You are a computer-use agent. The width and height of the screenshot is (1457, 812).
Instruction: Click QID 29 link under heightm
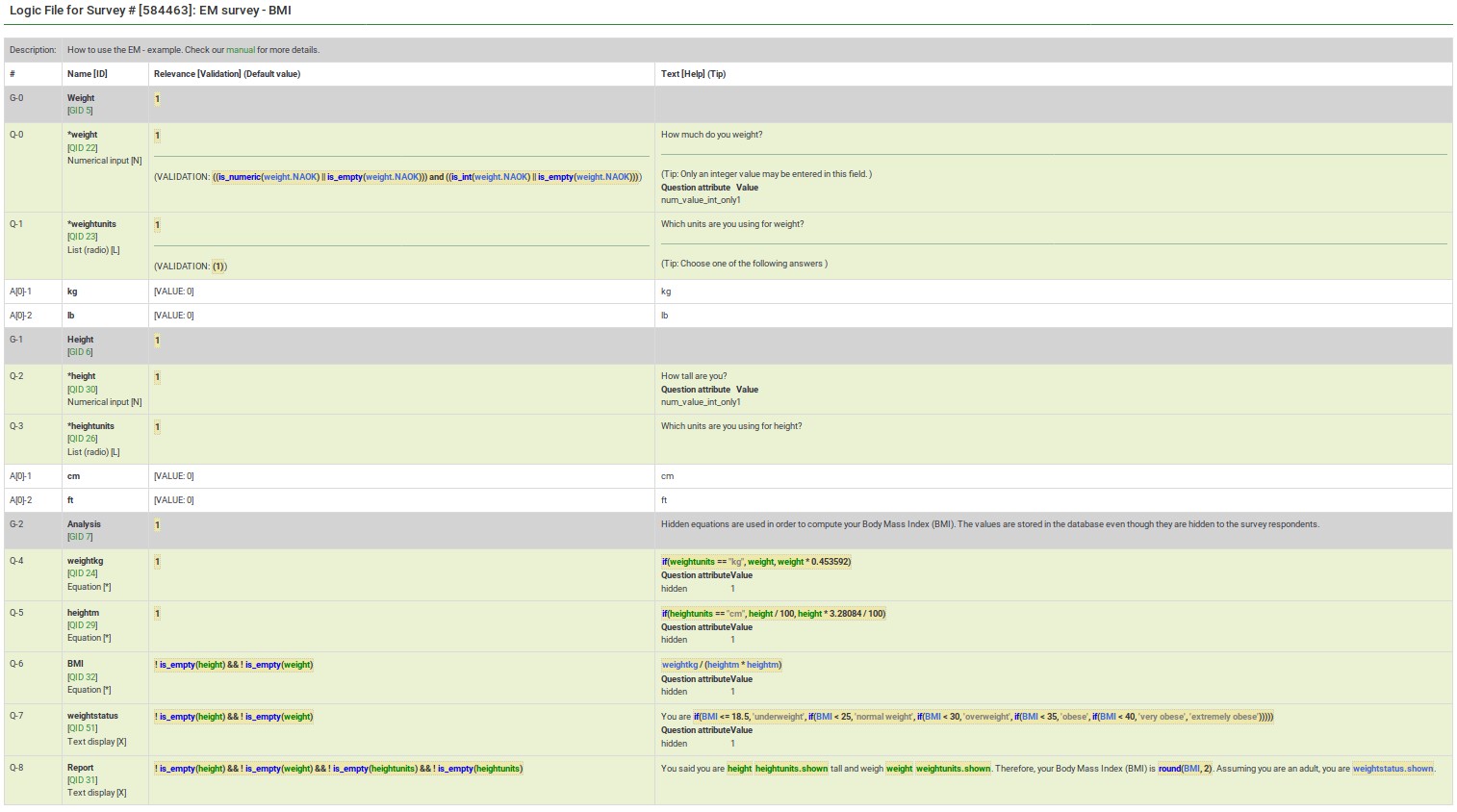click(x=83, y=625)
